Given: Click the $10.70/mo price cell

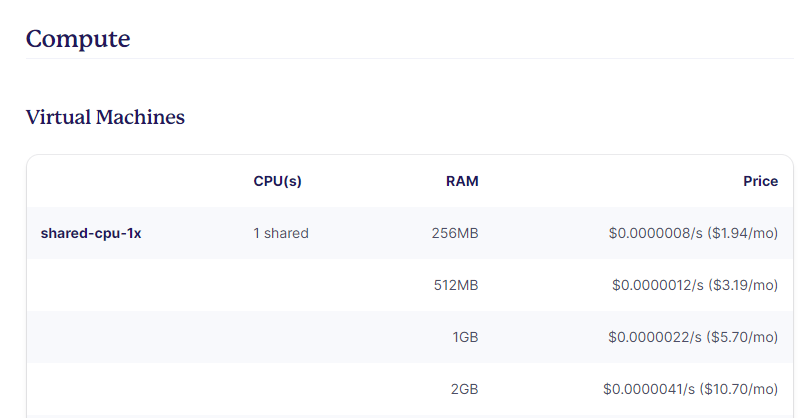Looking at the screenshot, I should (x=690, y=389).
